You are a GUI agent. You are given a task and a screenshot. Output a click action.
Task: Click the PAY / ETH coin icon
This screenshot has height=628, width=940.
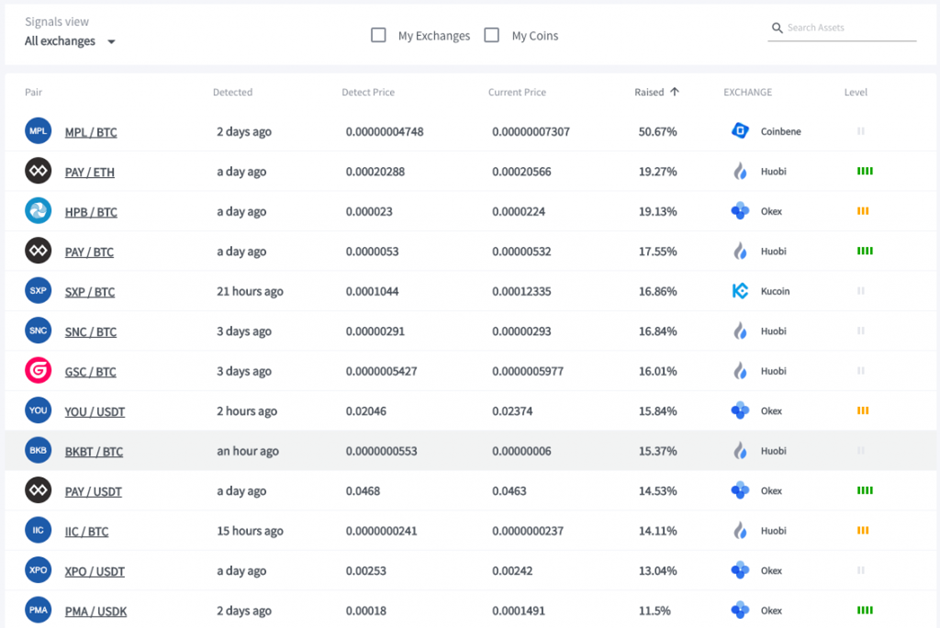pos(38,171)
